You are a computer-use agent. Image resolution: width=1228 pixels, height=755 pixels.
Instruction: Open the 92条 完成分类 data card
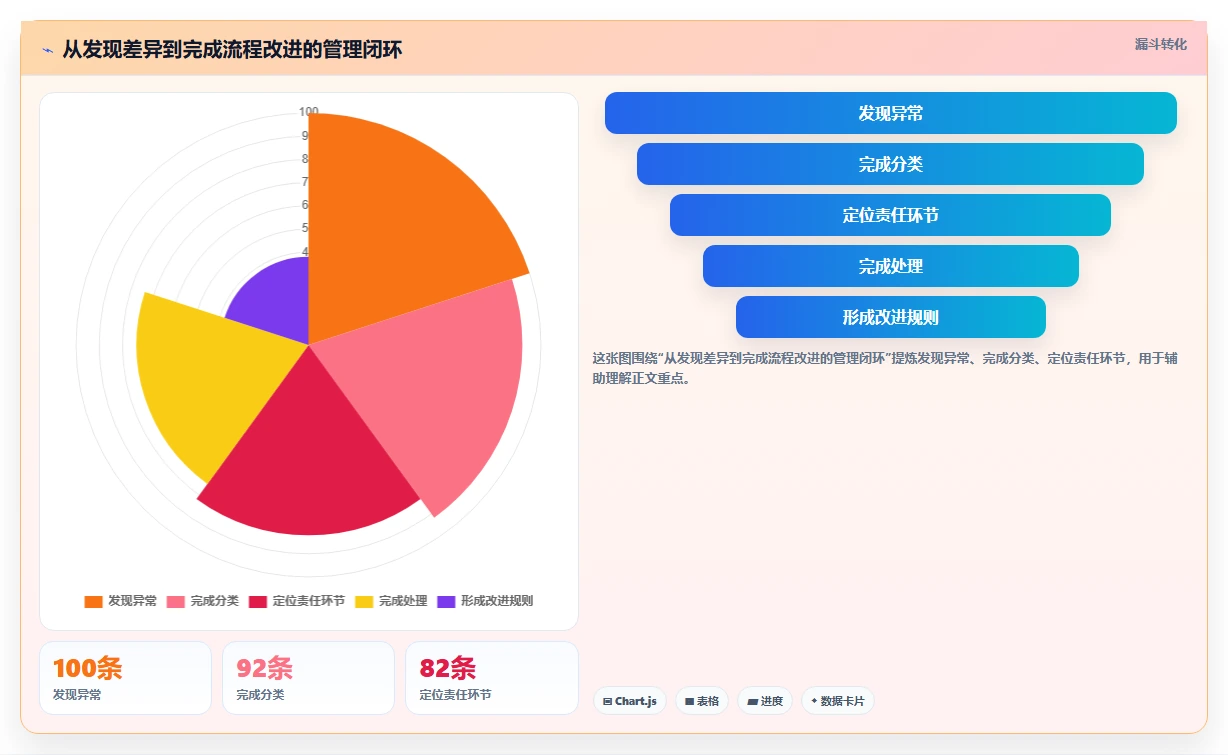tap(308, 678)
